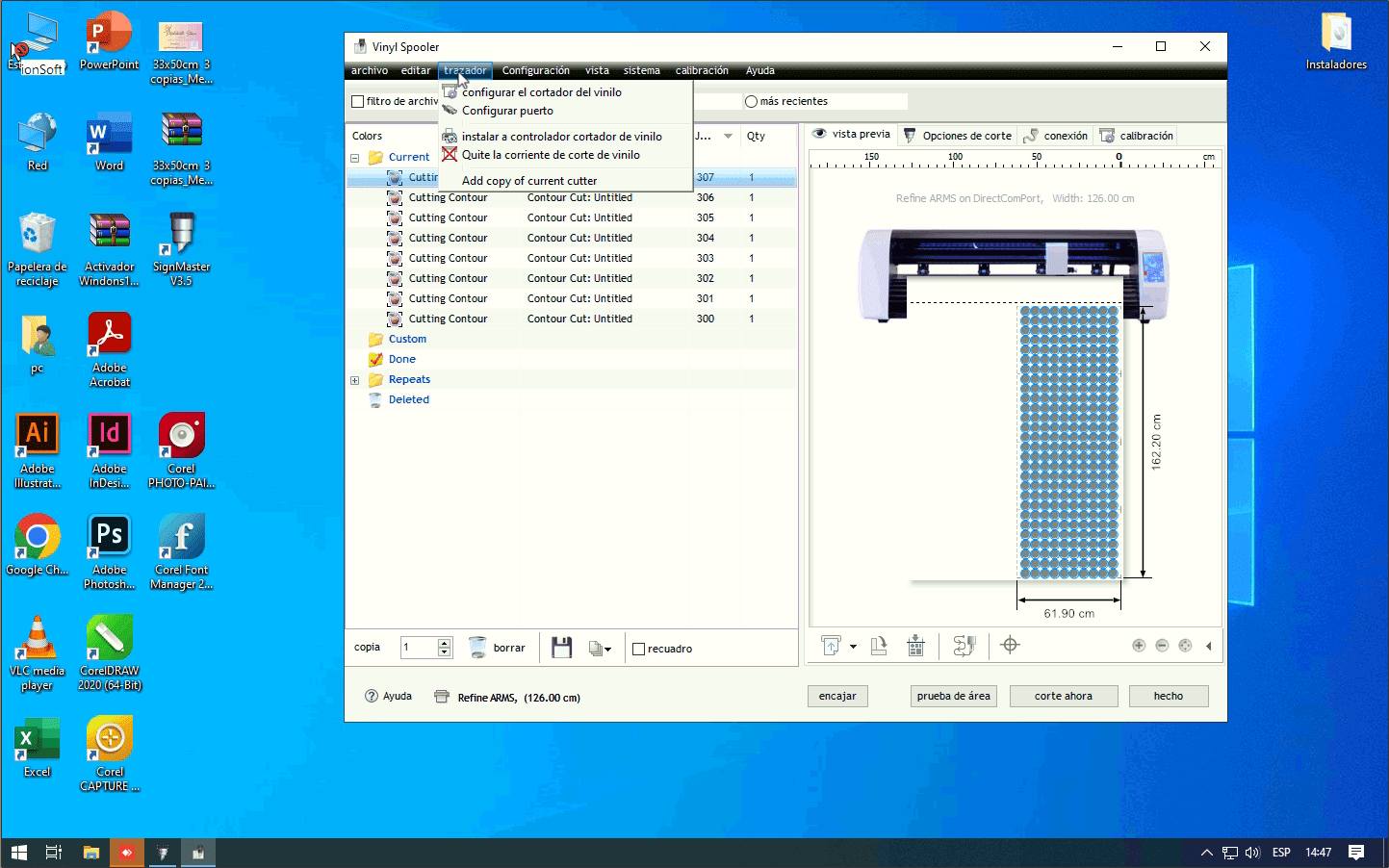
Task: Click the Ayuda question mark icon
Action: point(372,696)
